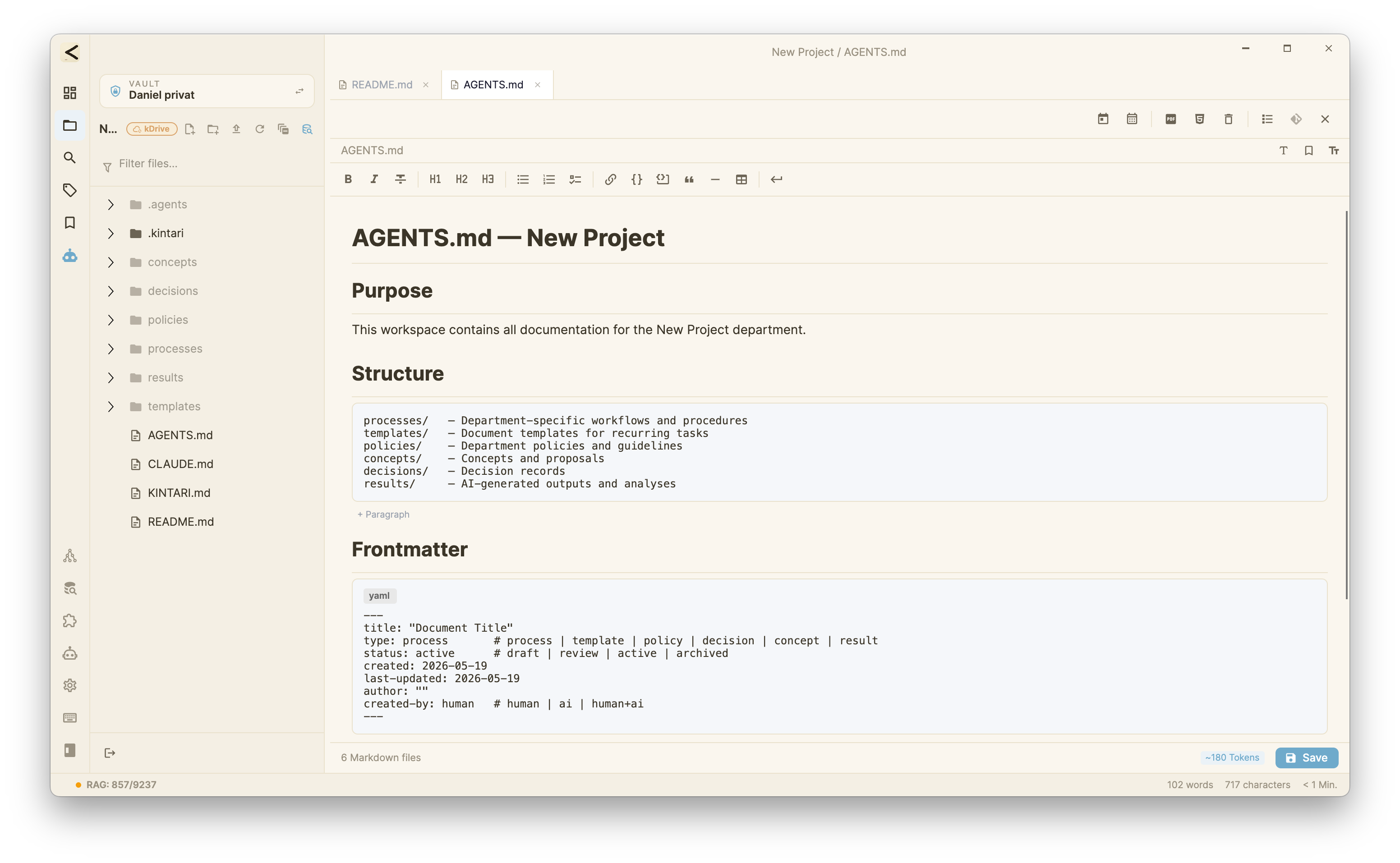Delete the document with trash icon

tap(1229, 119)
